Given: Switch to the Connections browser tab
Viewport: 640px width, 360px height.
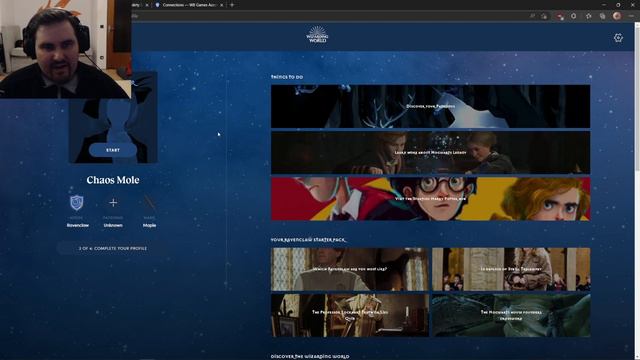Looking at the screenshot, I should pyautogui.click(x=188, y=5).
